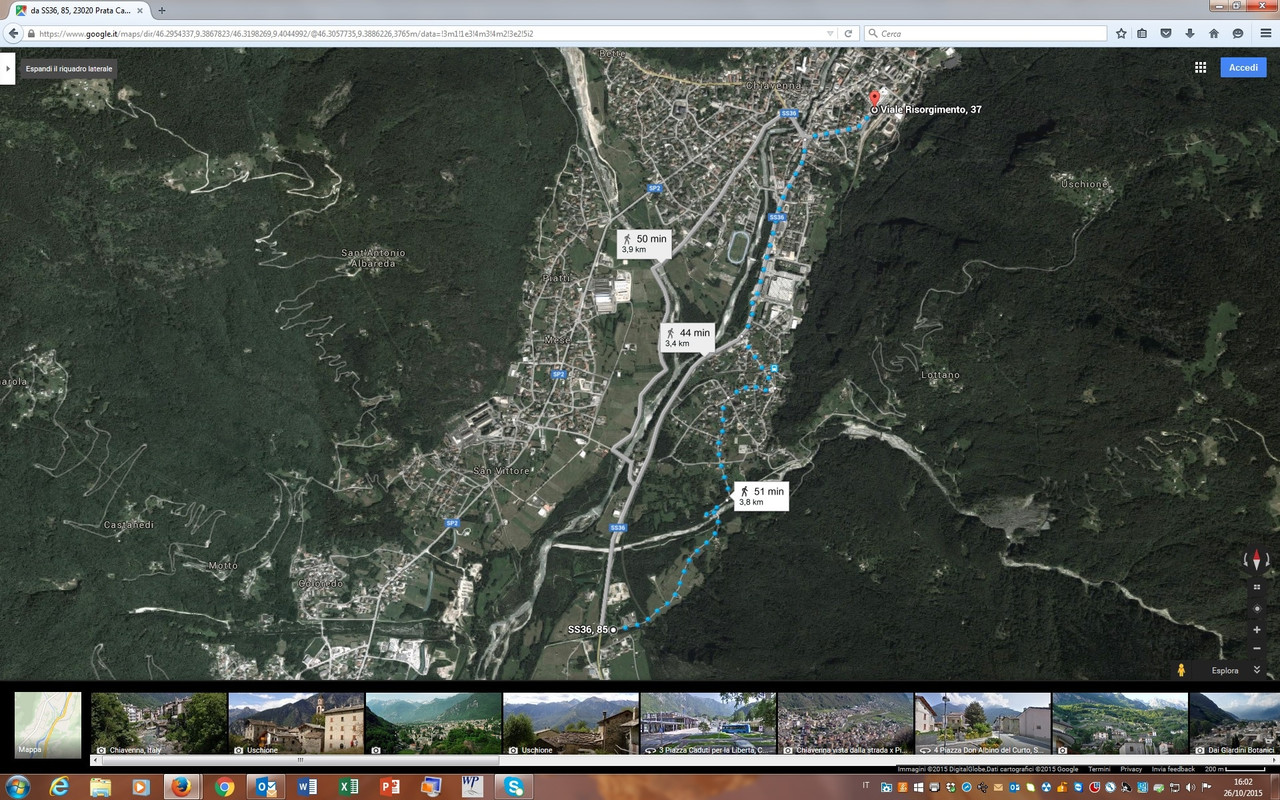The width and height of the screenshot is (1280, 800).
Task: Zoom out on the map
Action: (x=1257, y=648)
